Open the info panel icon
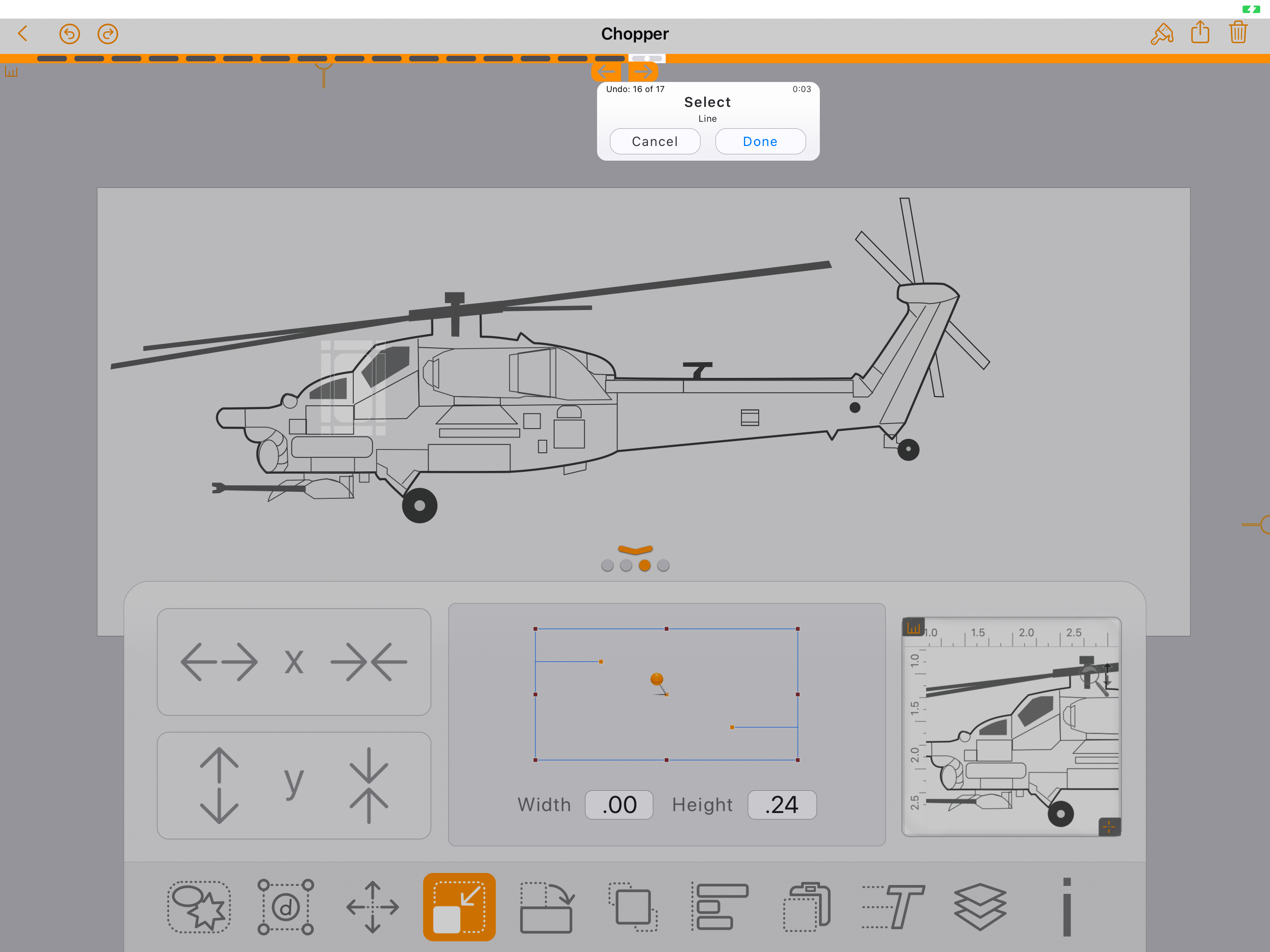Screen dimensions: 1270x952 tap(1066, 906)
